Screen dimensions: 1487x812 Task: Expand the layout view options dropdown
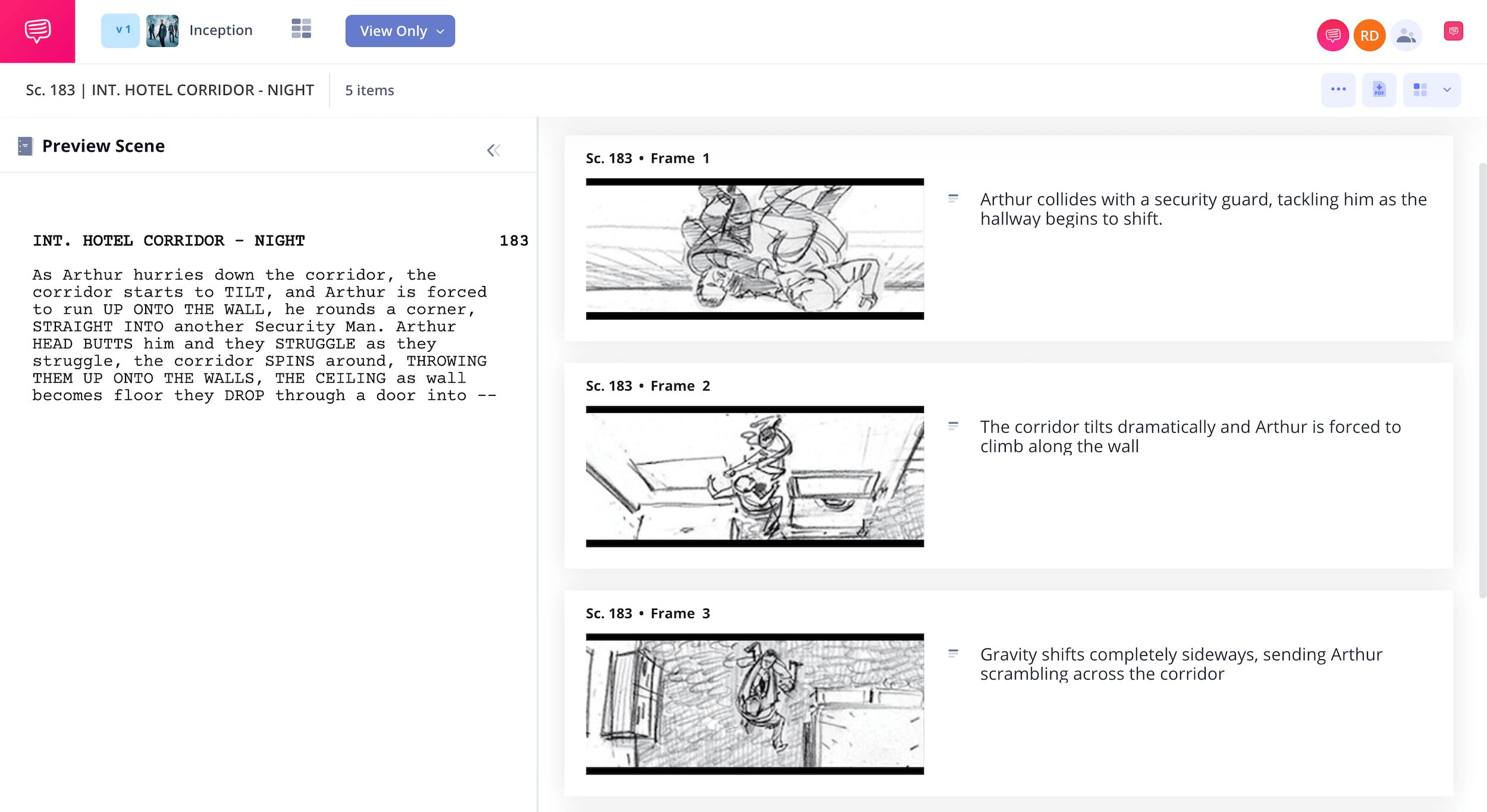1447,90
